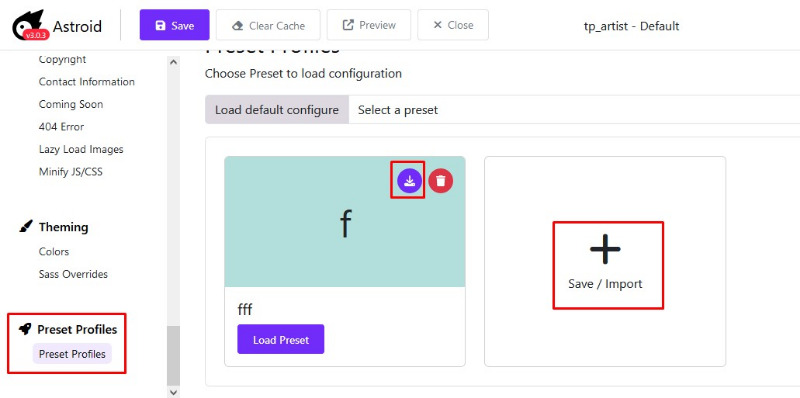Viewport: 800px width, 398px height.
Task: Close the Astroid editor
Action: pos(453,24)
